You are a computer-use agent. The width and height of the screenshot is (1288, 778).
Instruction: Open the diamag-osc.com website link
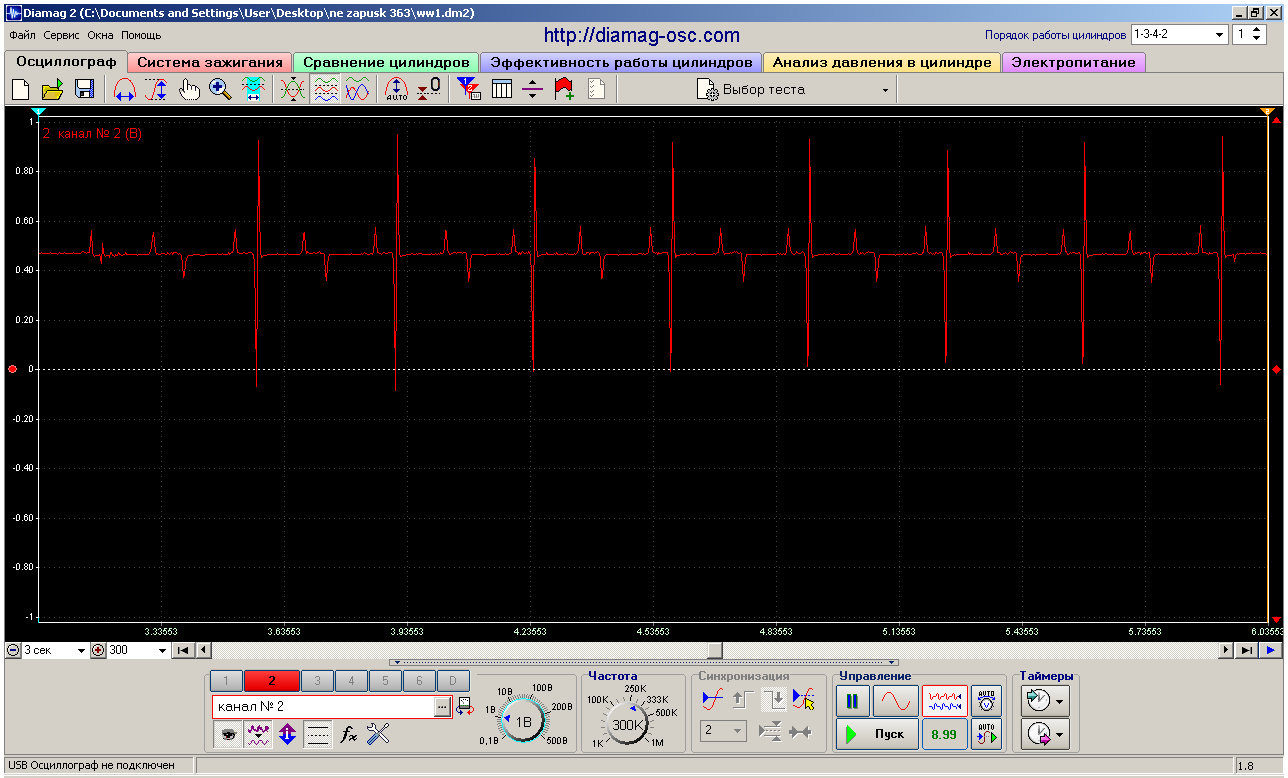[x=642, y=35]
